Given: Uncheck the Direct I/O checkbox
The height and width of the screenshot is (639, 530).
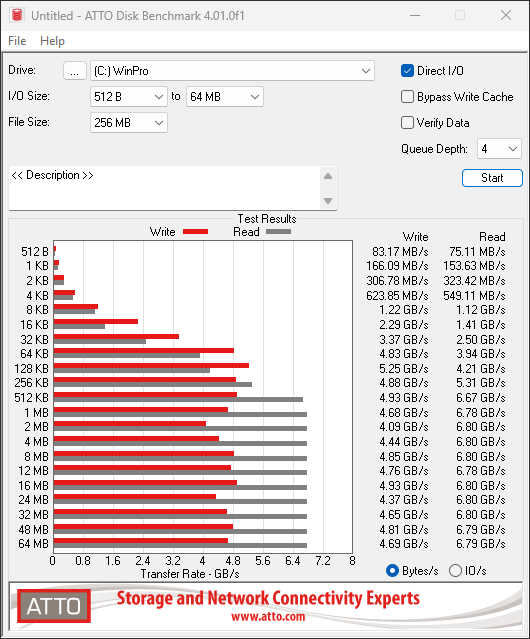Looking at the screenshot, I should [407, 71].
